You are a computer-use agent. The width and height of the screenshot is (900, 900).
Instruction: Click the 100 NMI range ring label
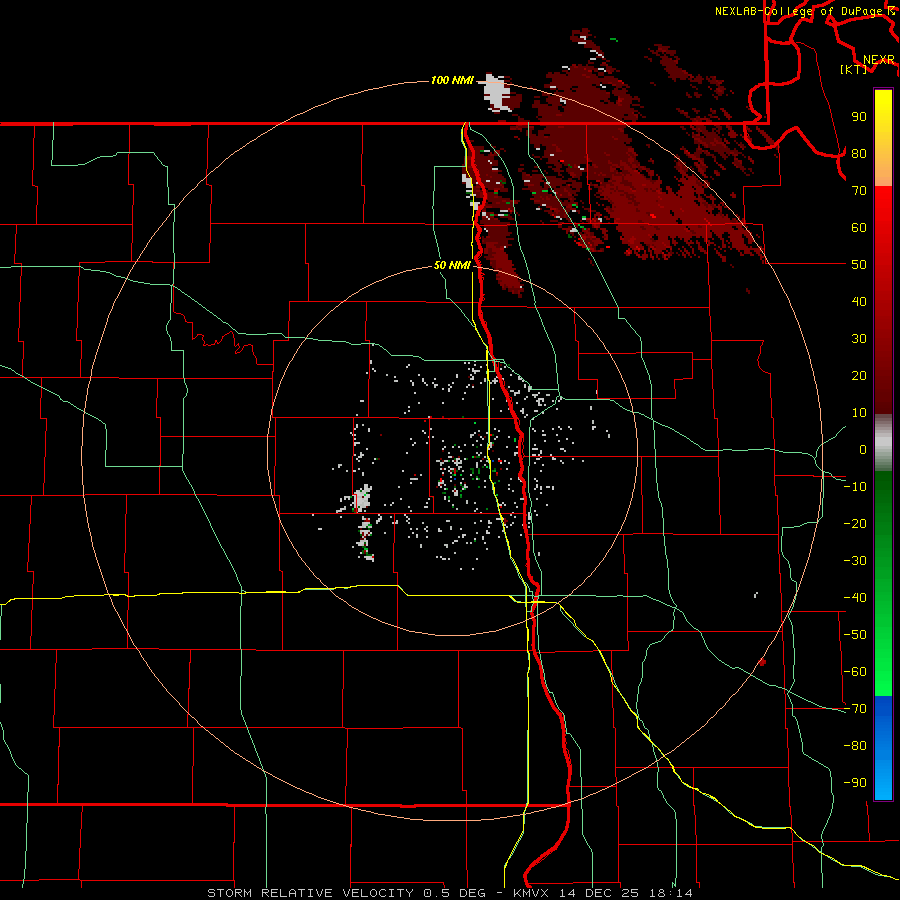pos(452,80)
